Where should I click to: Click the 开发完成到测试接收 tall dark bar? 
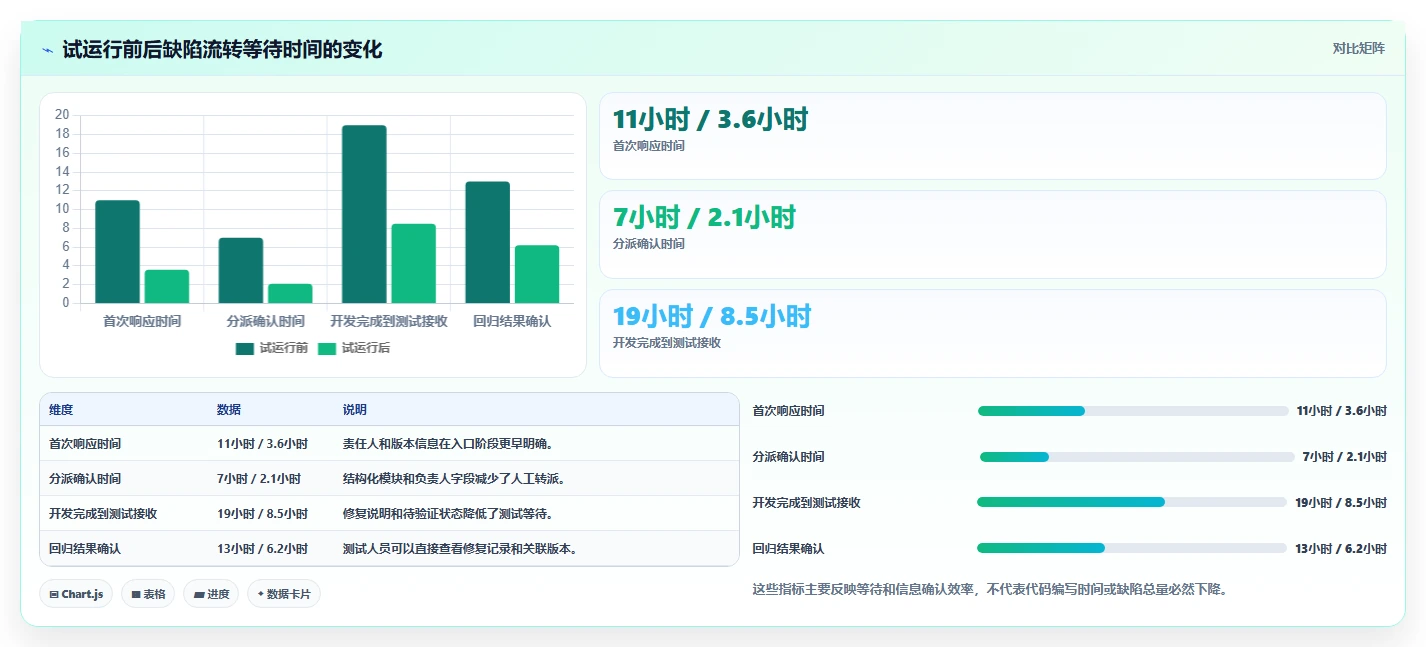tap(364, 214)
